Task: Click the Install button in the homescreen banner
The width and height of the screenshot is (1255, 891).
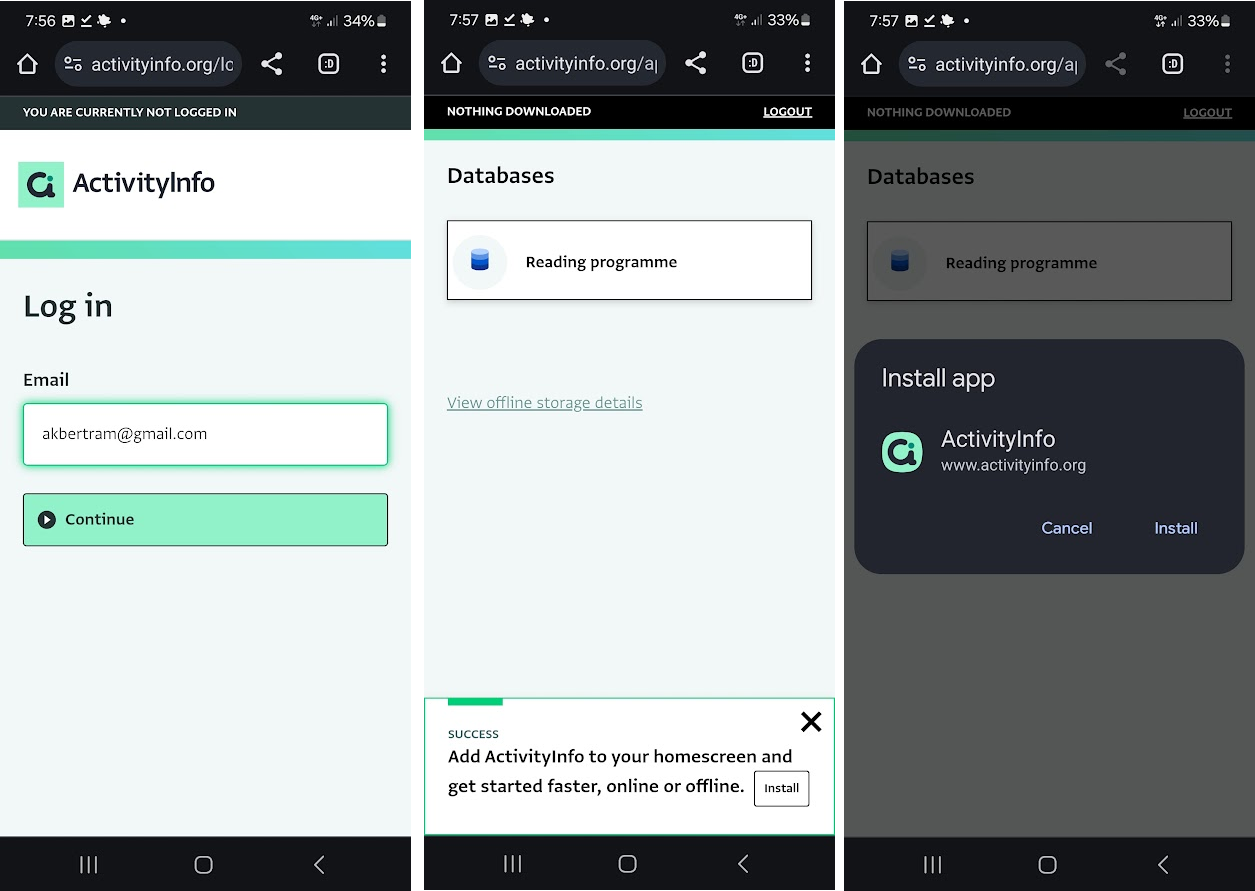Action: click(781, 788)
